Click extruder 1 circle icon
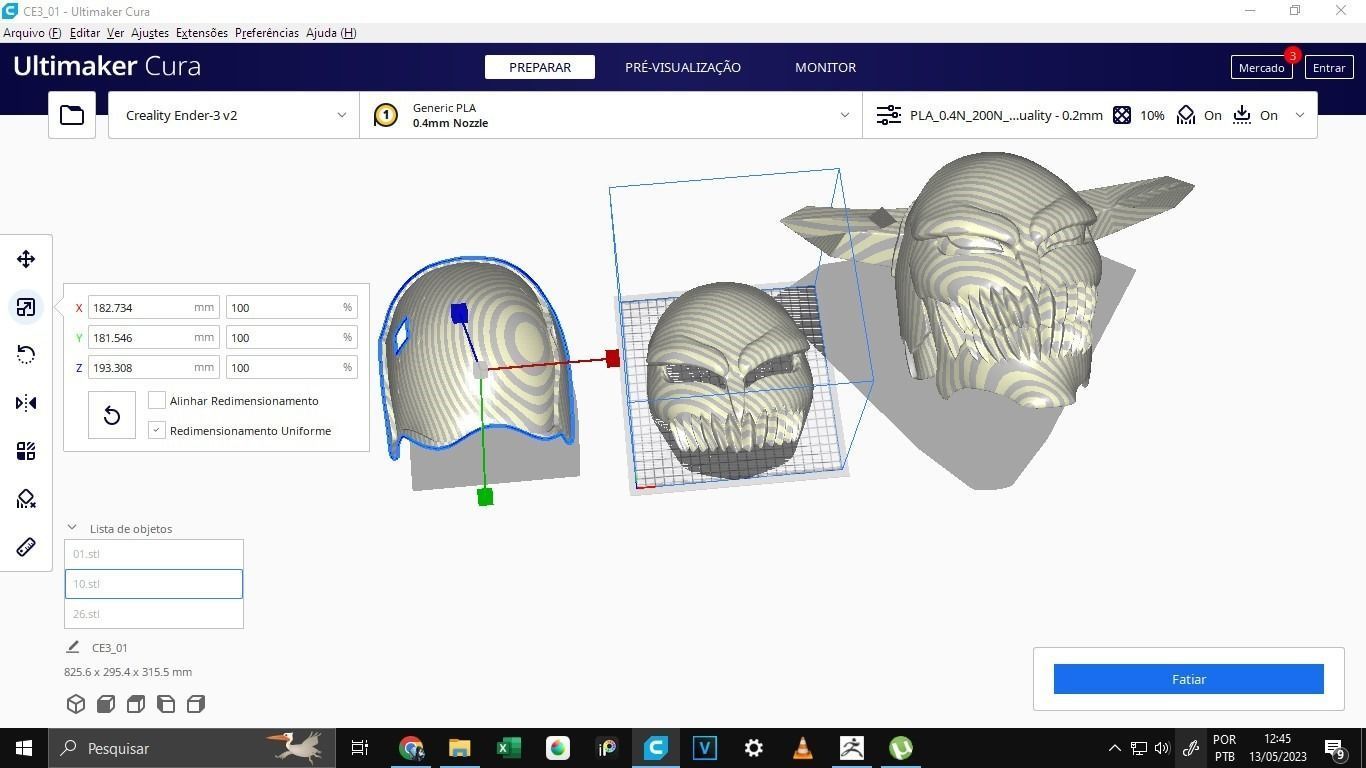 point(386,115)
